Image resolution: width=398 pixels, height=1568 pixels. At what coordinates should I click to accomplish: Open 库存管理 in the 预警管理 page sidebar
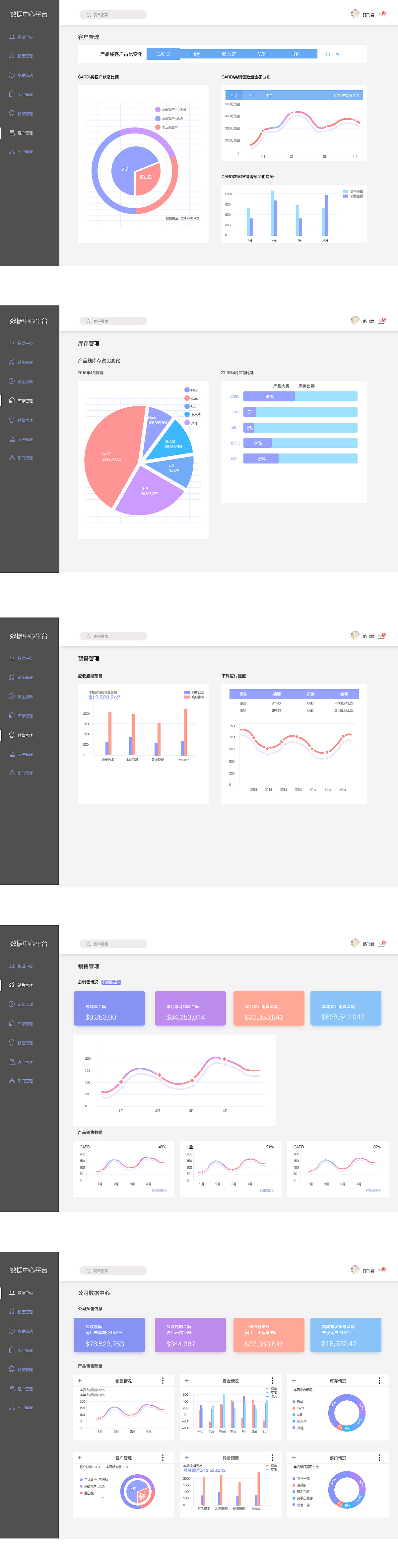pos(21,716)
